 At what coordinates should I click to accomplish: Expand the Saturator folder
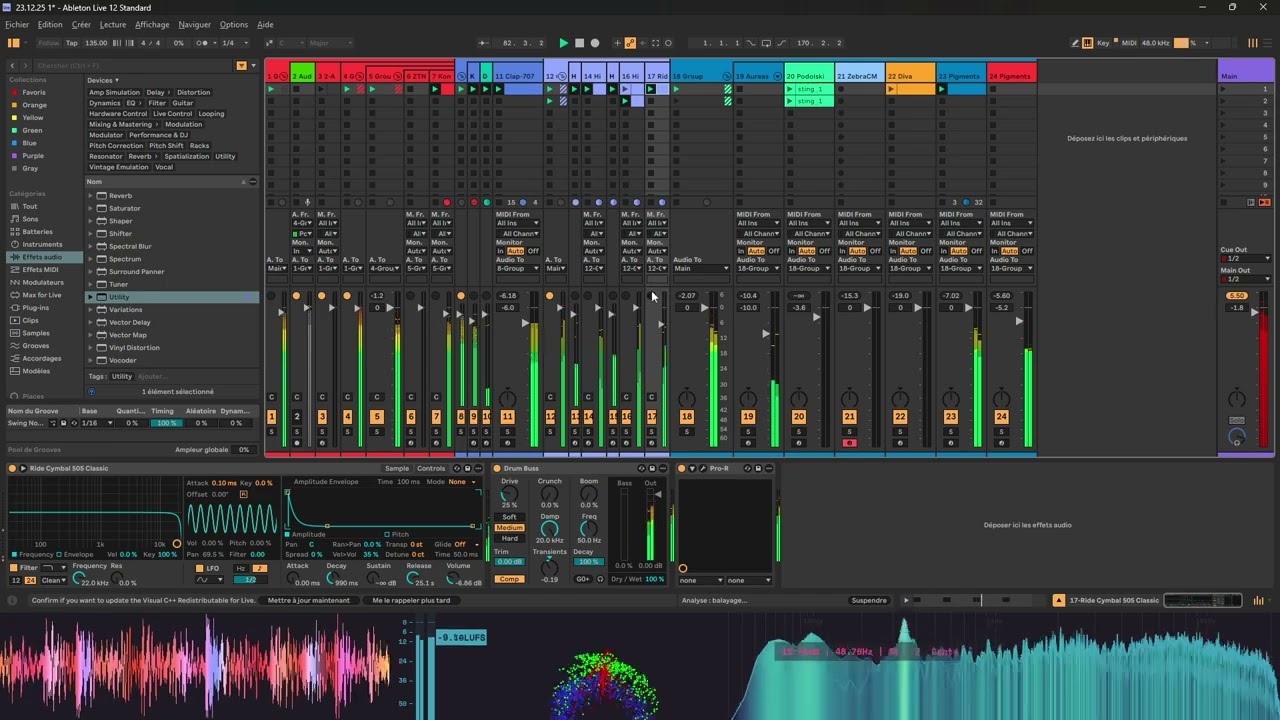click(x=90, y=208)
